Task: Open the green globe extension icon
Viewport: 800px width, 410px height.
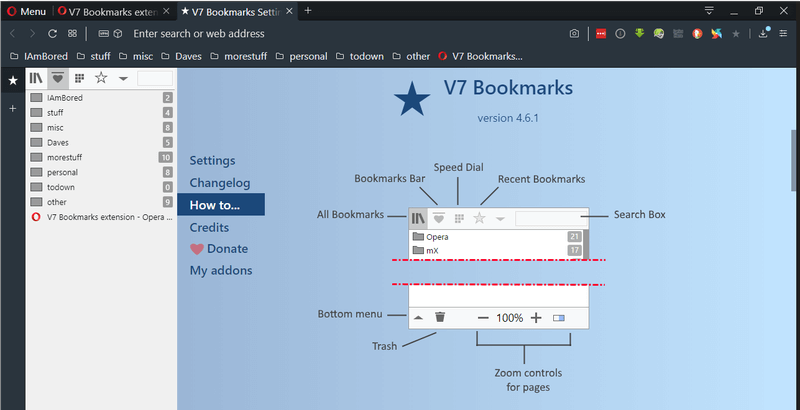Action: pyautogui.click(x=659, y=34)
